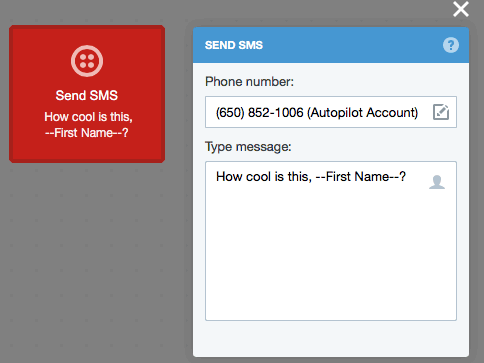484x363 pixels.
Task: Insert personalization via the person icon
Action: click(x=437, y=182)
